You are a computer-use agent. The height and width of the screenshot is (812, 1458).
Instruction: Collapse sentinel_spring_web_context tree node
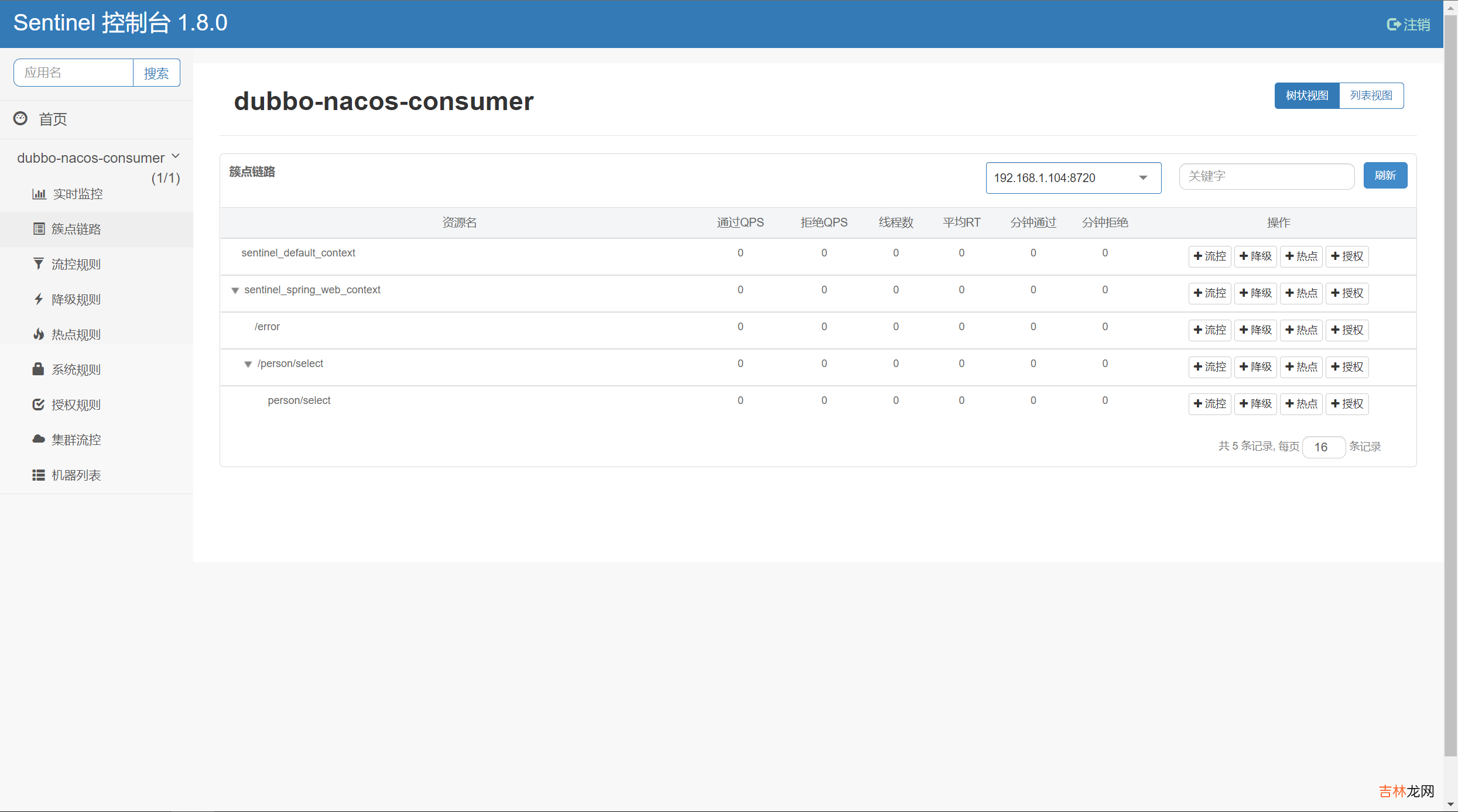coord(235,290)
